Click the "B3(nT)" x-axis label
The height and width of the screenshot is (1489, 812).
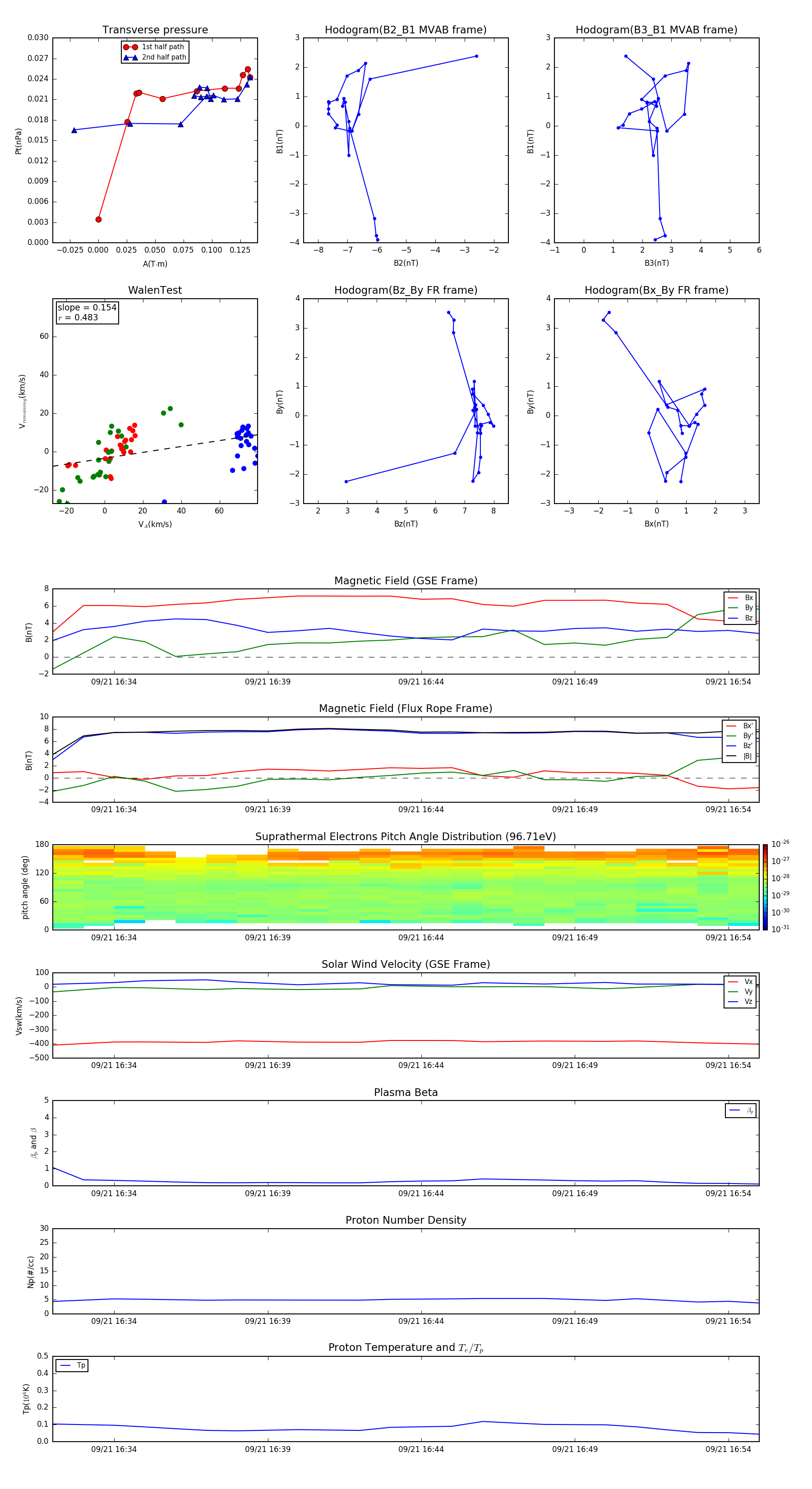click(656, 263)
